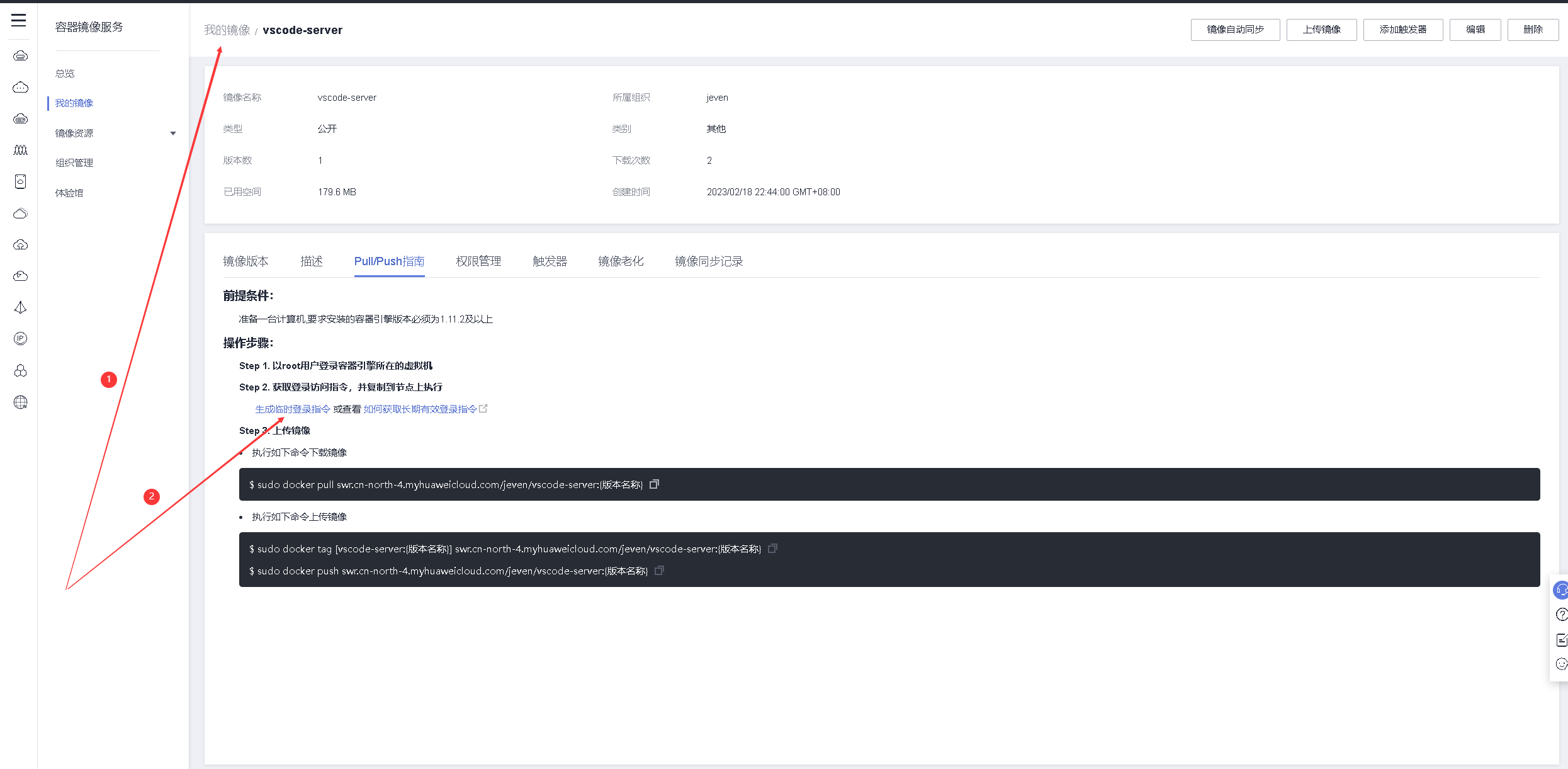Copy the docker push command
1568x769 pixels.
click(659, 571)
